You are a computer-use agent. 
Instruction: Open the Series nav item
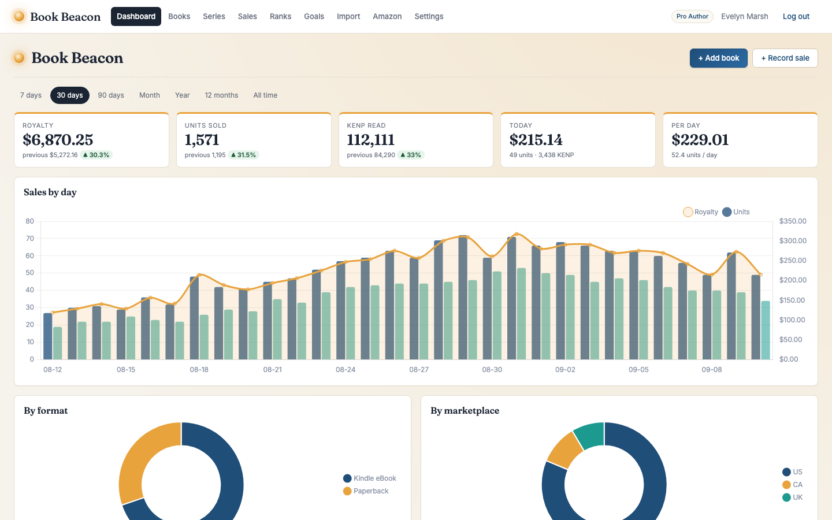[x=214, y=16]
